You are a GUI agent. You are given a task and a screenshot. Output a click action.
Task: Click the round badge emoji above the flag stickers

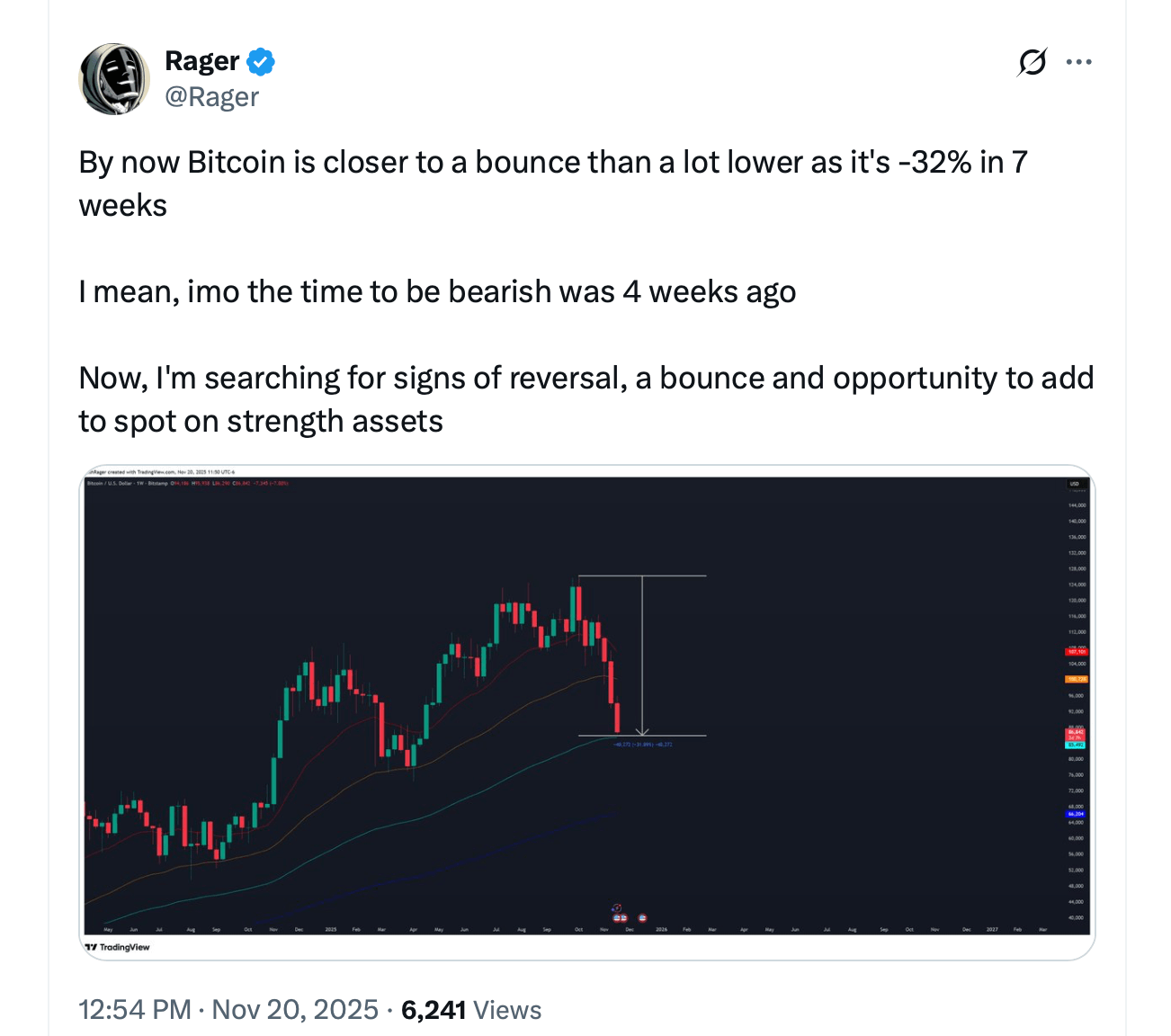(x=617, y=907)
